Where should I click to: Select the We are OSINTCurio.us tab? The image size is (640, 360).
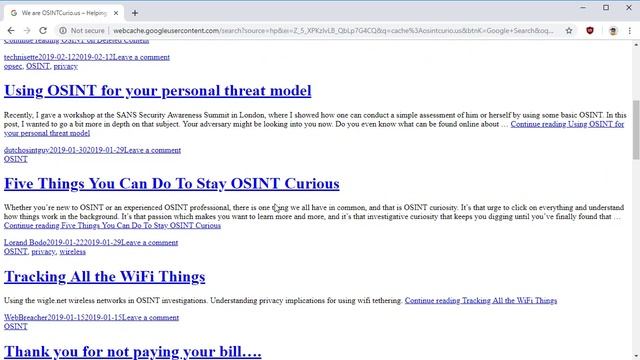tap(63, 13)
